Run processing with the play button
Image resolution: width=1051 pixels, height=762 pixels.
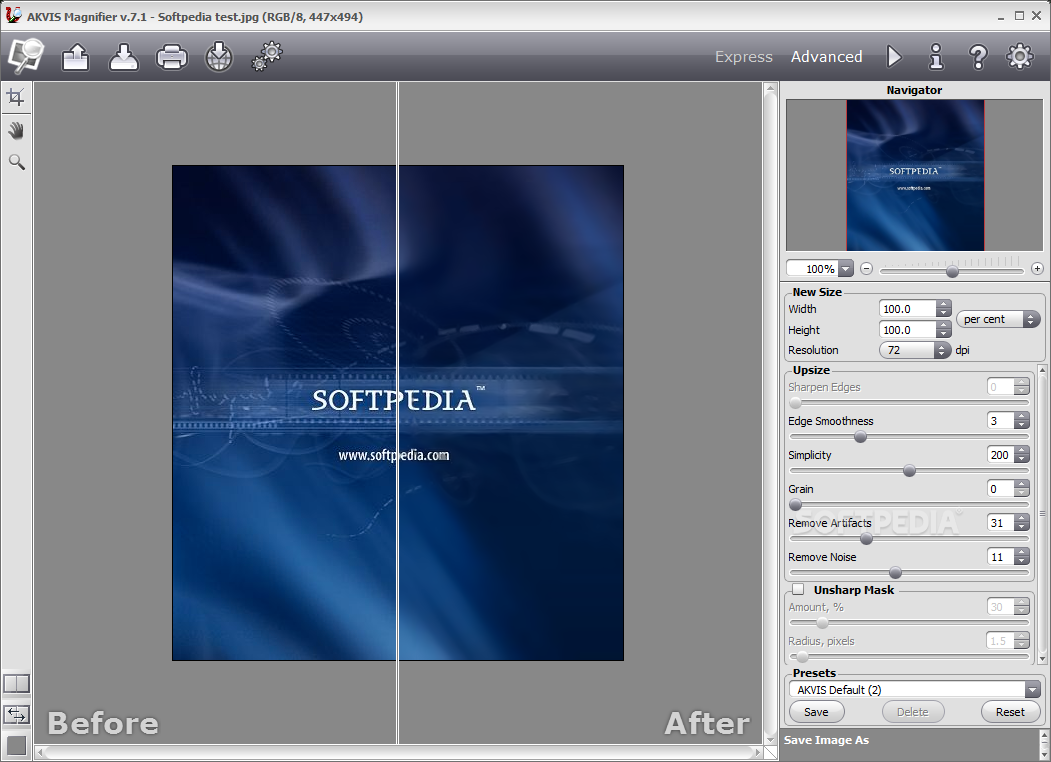(x=894, y=57)
